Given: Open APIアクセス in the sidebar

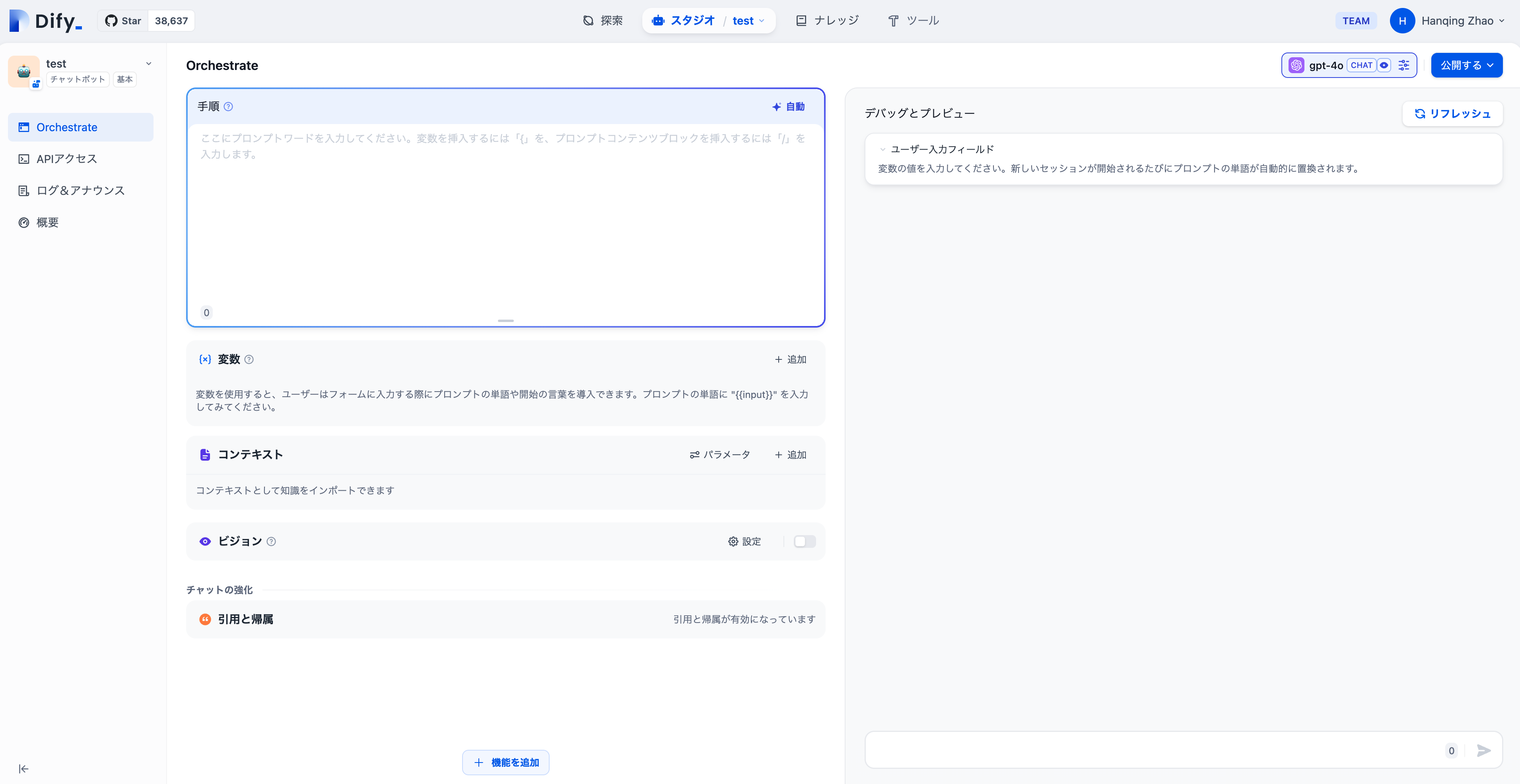Looking at the screenshot, I should tap(80, 159).
